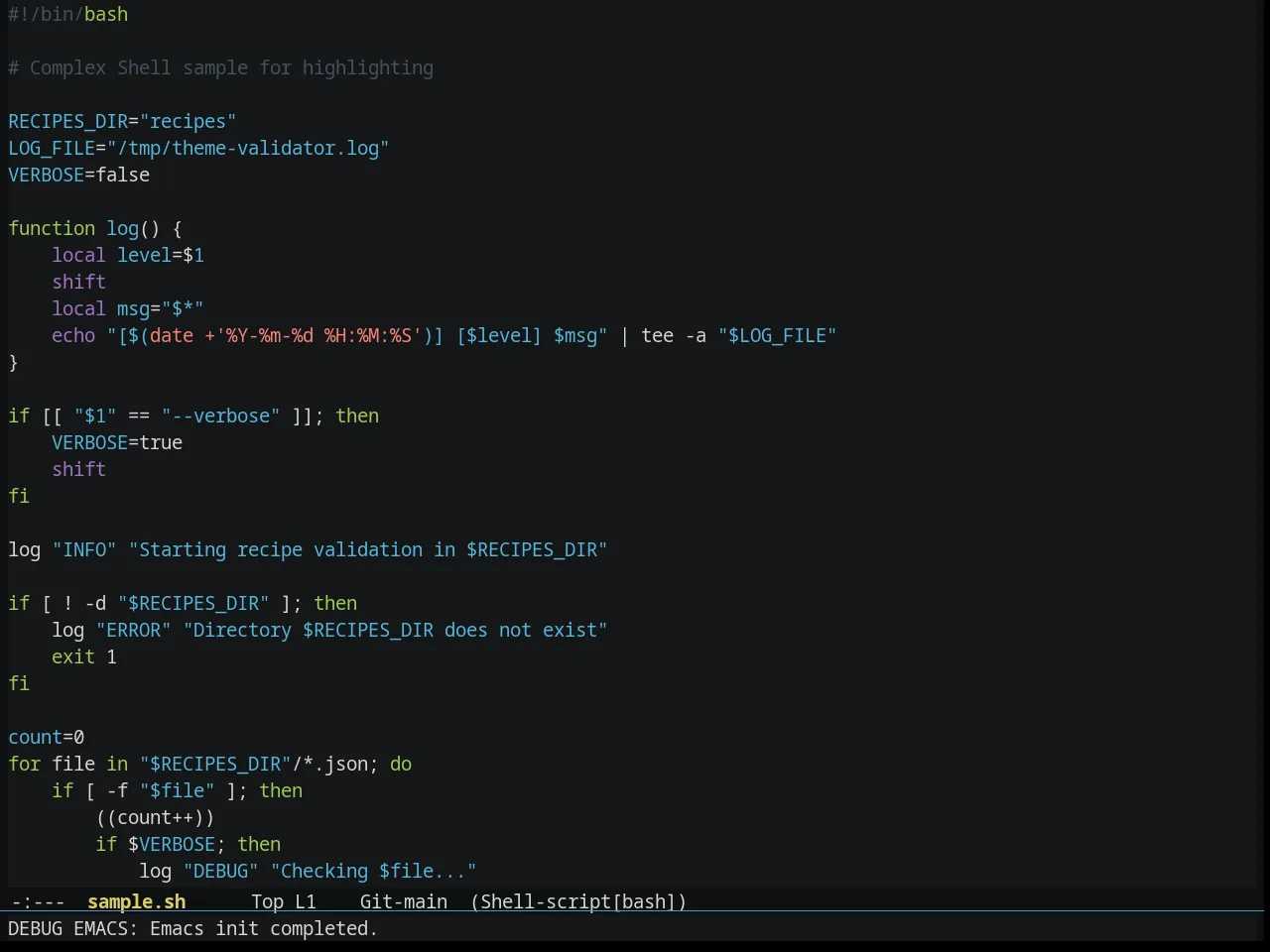Click the 'function log() {' definition line
The image size is (1270, 952).
(95, 228)
